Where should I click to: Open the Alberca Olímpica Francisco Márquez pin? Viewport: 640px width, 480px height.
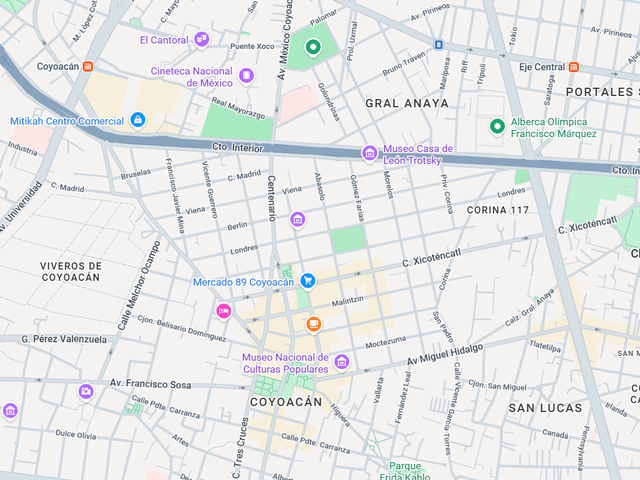[x=497, y=127]
